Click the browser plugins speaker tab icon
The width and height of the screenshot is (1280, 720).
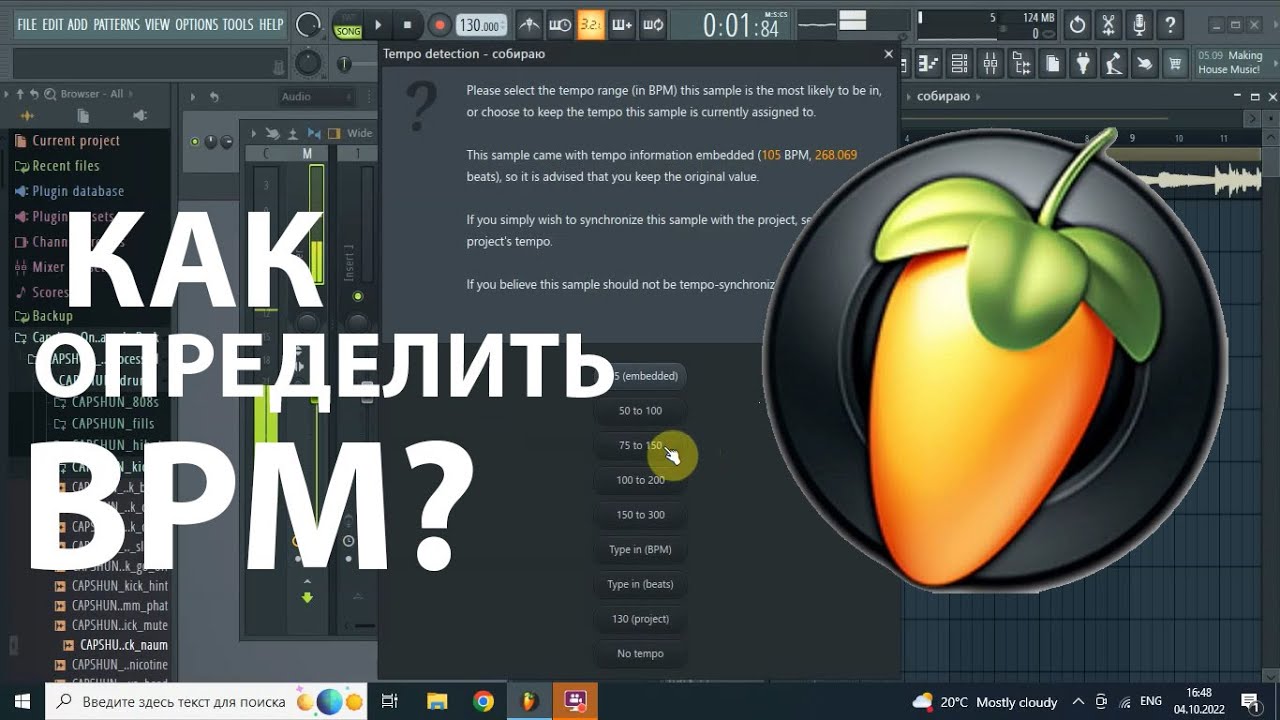pyautogui.click(x=139, y=116)
